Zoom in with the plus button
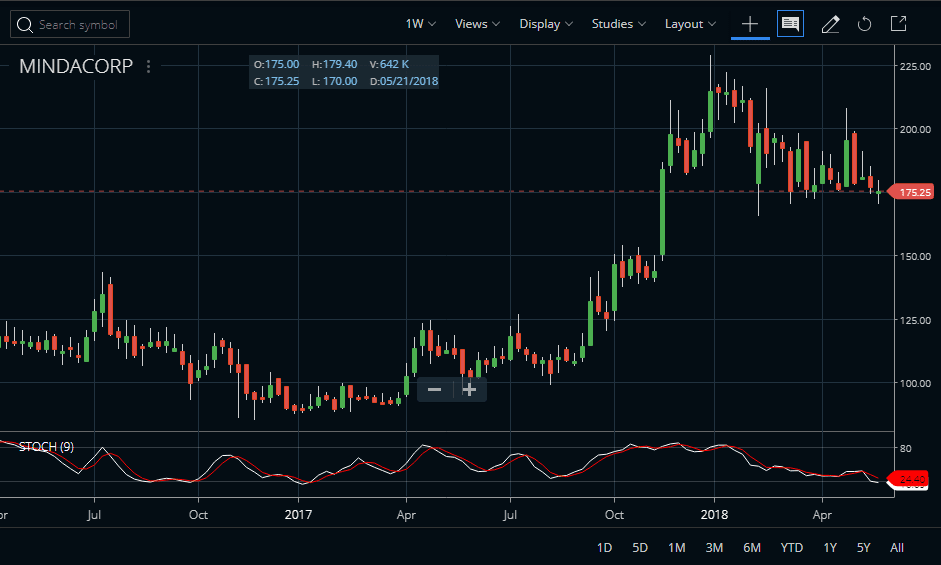This screenshot has height=565, width=941. point(469,390)
